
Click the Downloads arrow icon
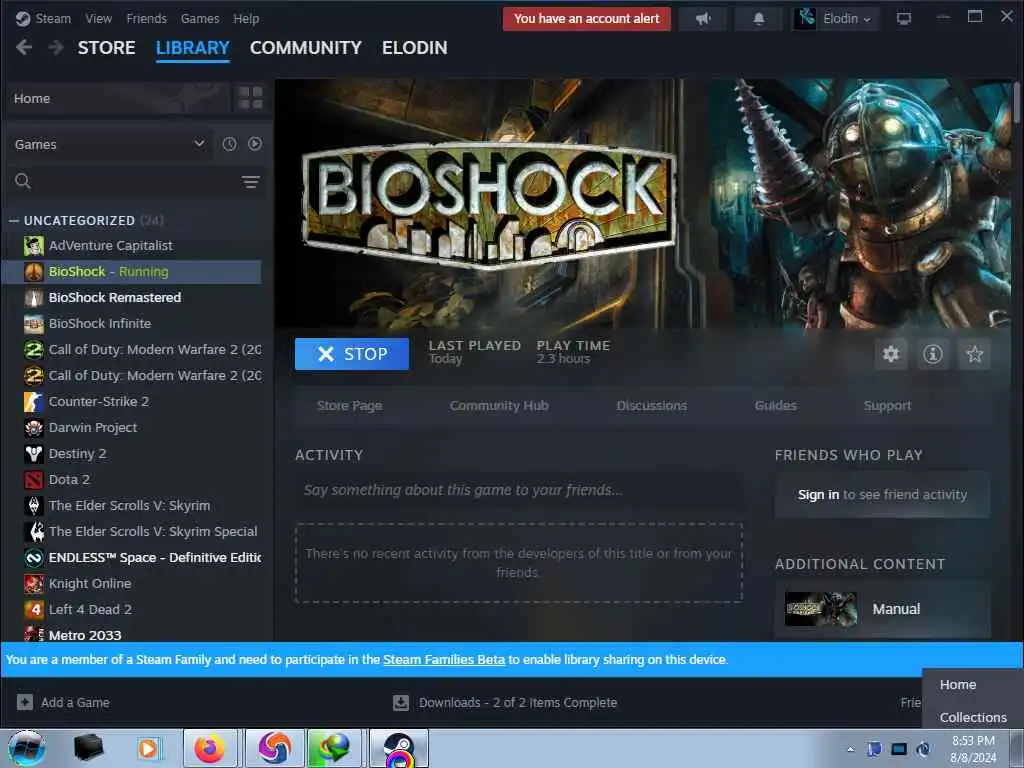coord(401,702)
